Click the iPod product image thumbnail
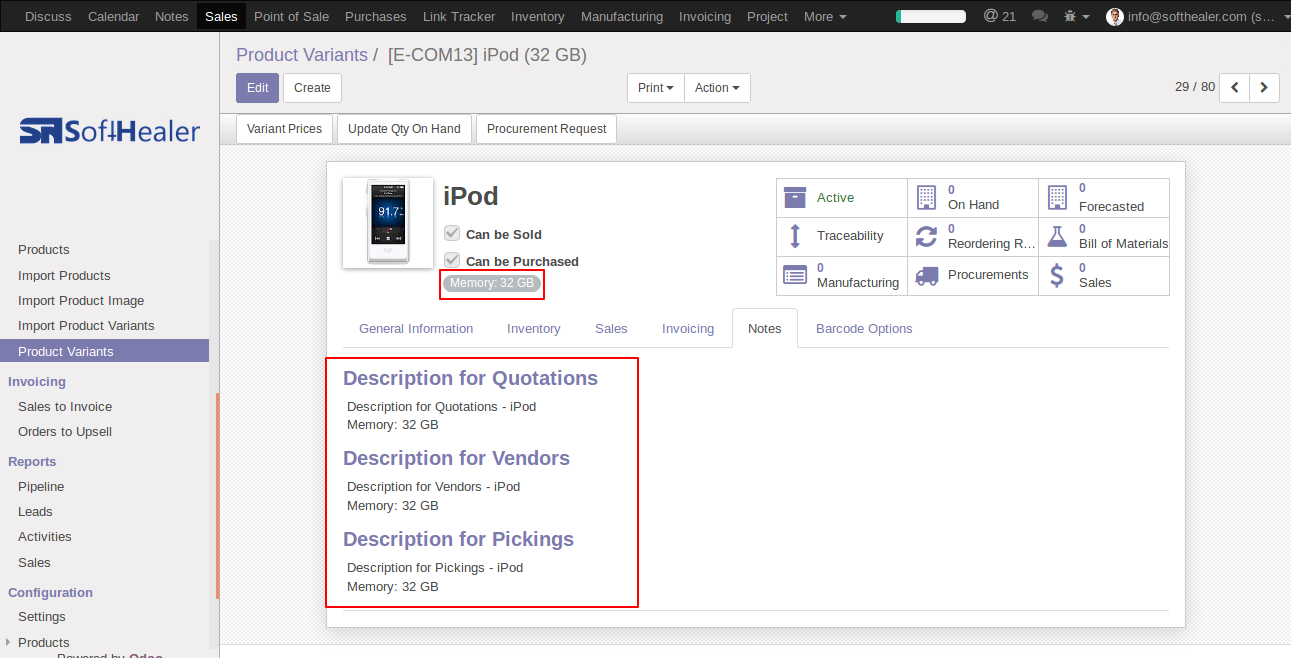 click(x=388, y=223)
